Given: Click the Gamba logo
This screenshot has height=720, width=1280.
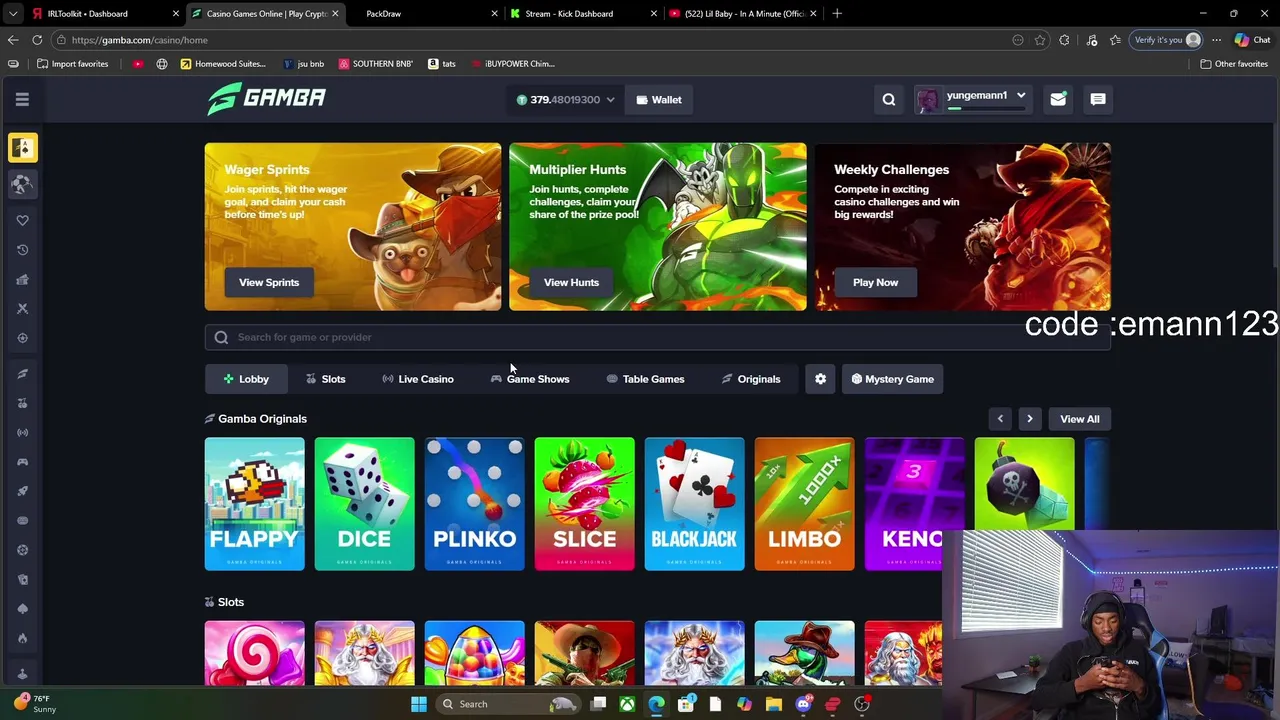Looking at the screenshot, I should [266, 98].
